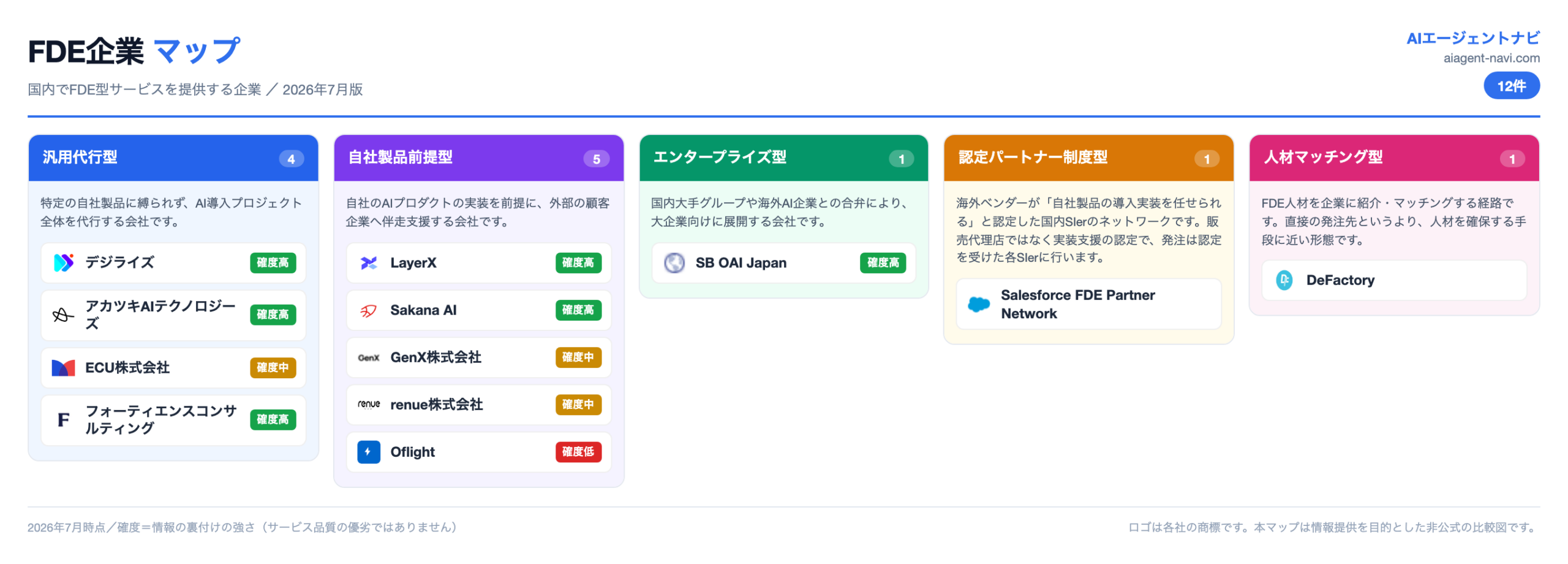
Task: Click the 確度高 badge for デジライズ
Action: point(273,262)
